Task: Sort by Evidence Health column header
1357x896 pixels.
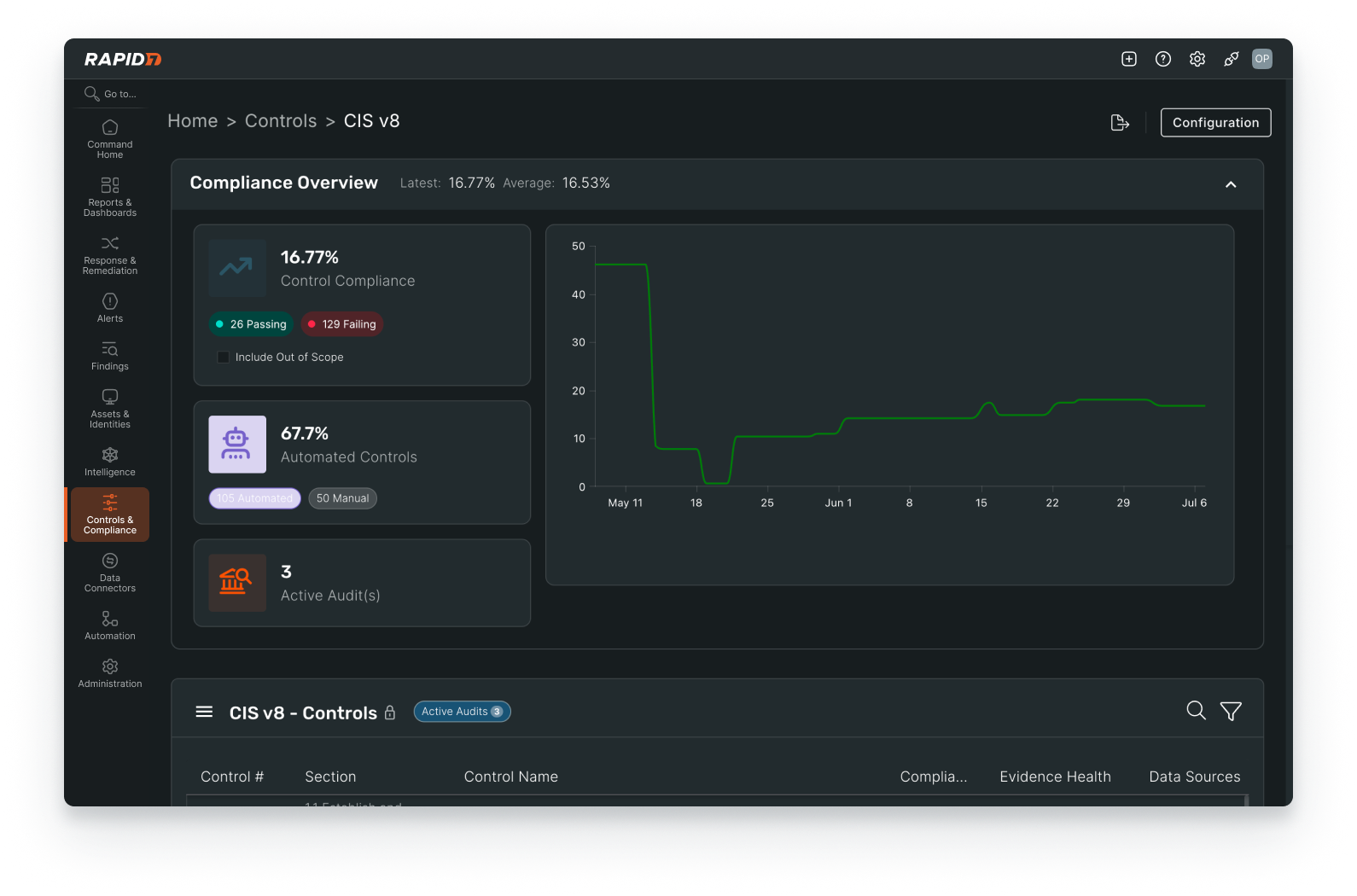Action: tap(1056, 777)
